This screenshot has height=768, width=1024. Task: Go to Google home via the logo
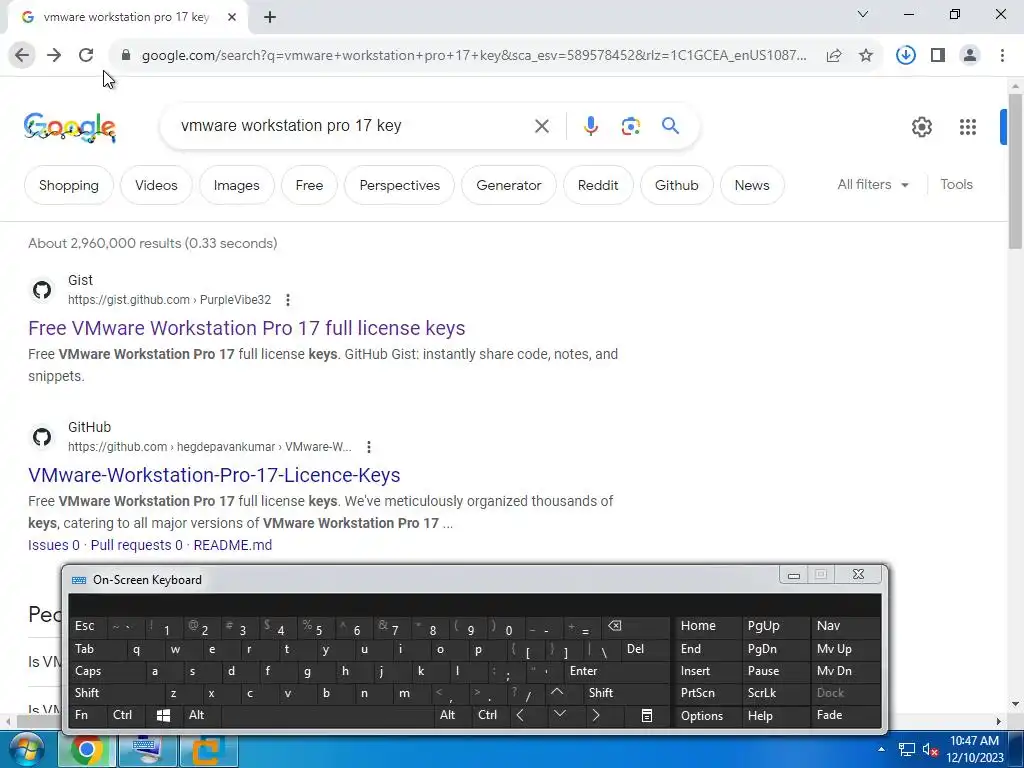point(70,127)
